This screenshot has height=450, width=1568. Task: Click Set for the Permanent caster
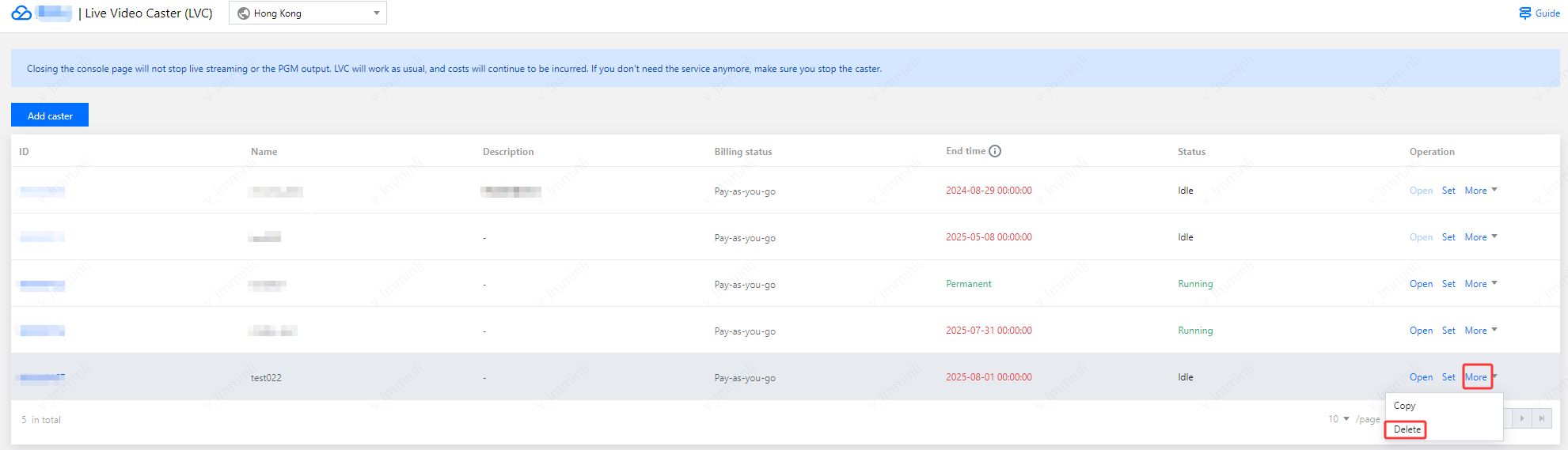(x=1448, y=284)
